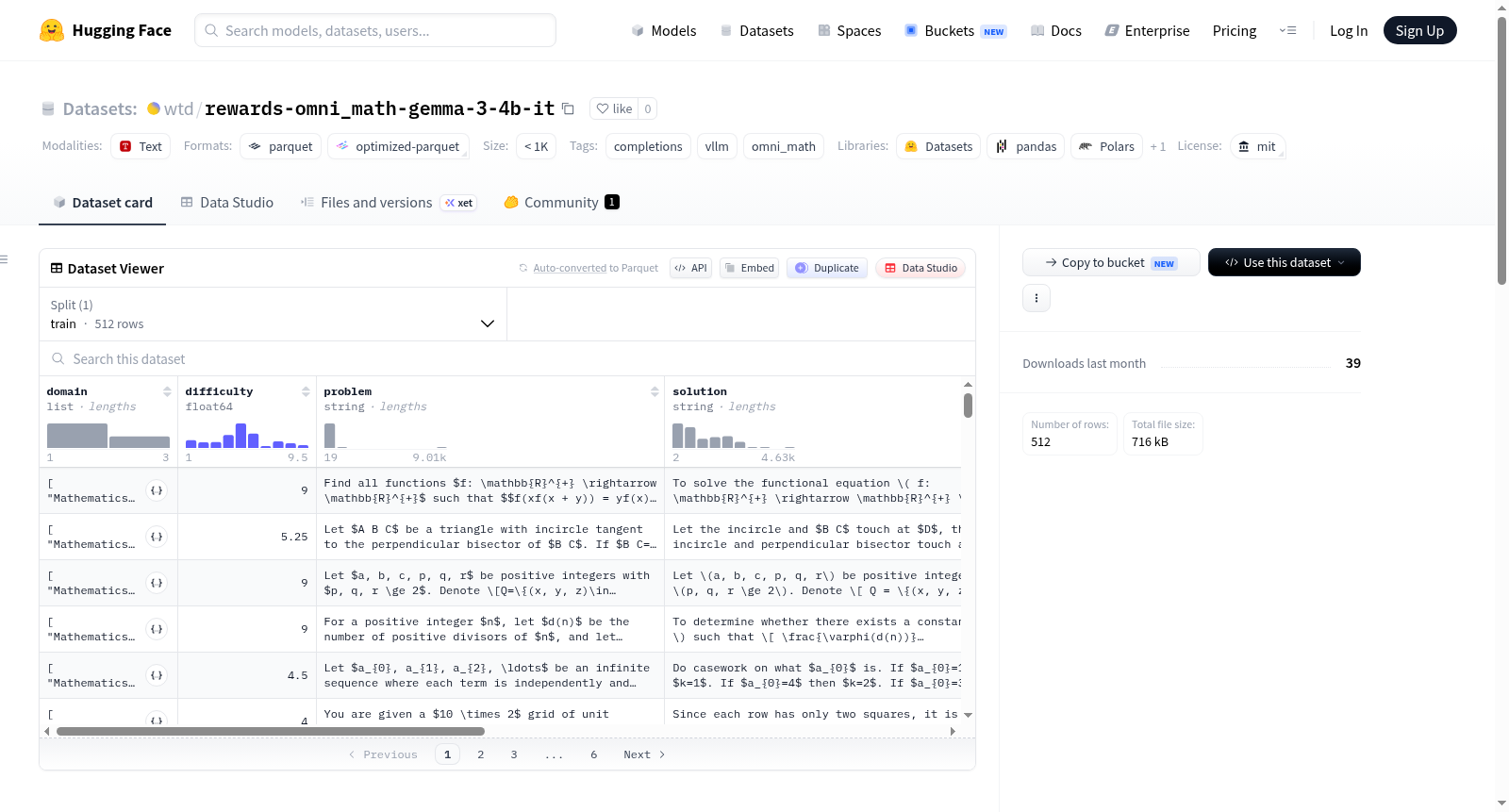Select the completions tag

pos(648,146)
